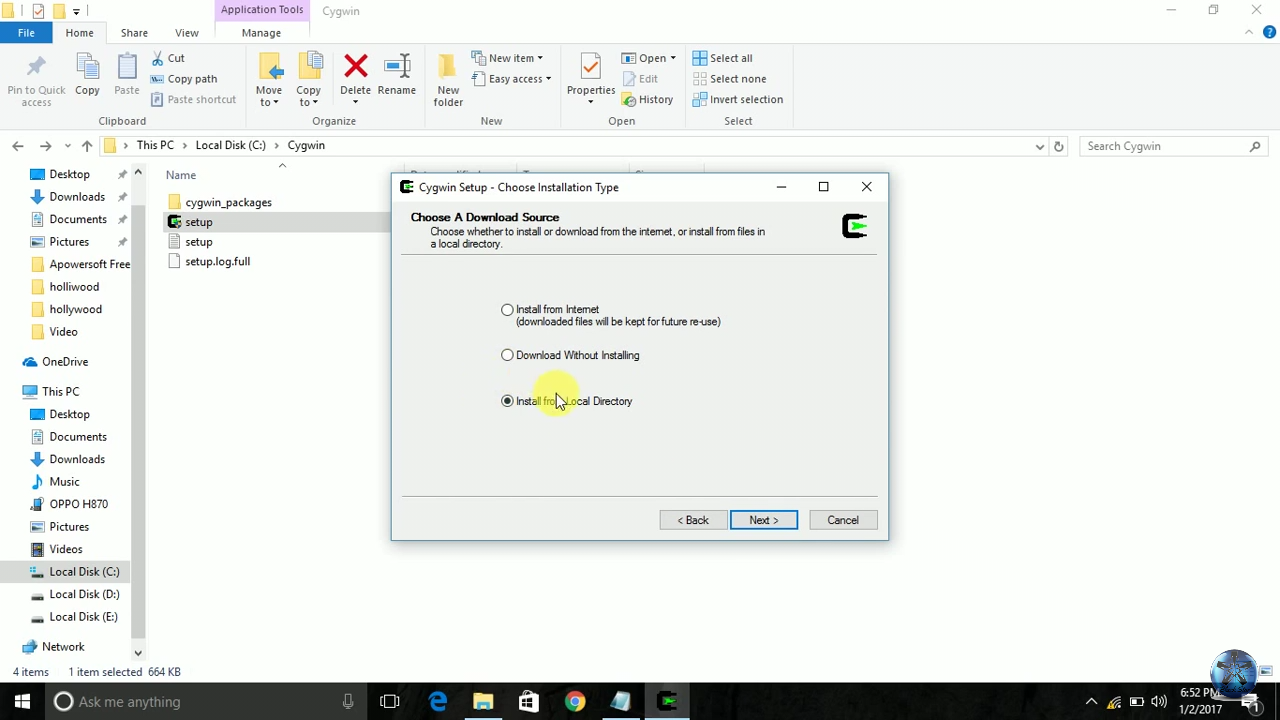Click the Edit item in Open group

click(640, 79)
